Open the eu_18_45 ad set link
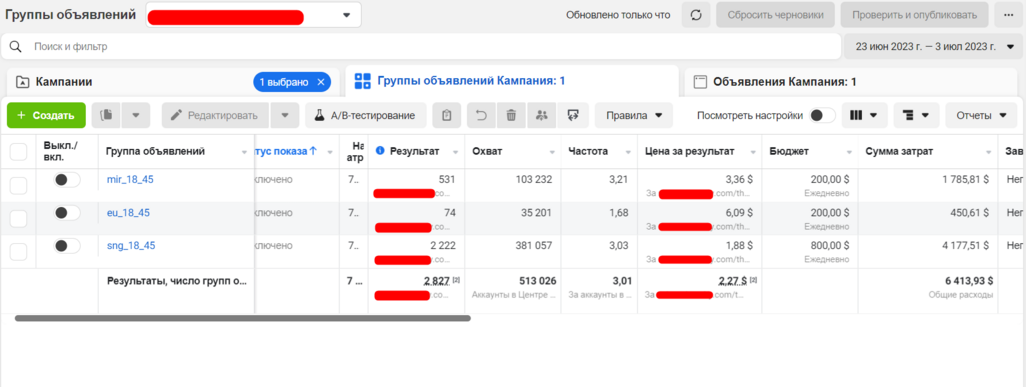Image resolution: width=1026 pixels, height=387 pixels. pos(129,213)
